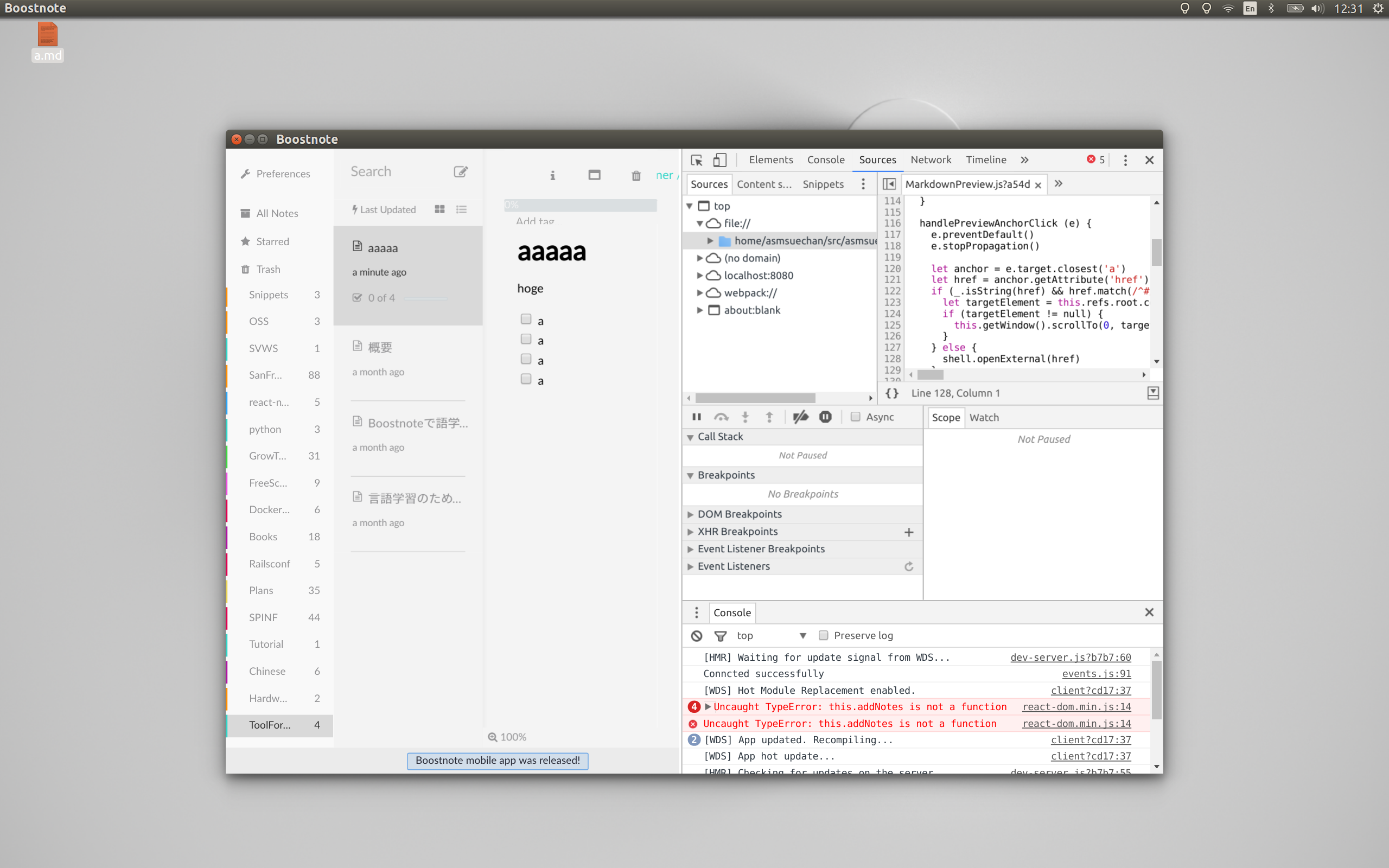Screen dimensions: 1389x868
Task: Expand the localhost:8080 tree node
Action: (x=700, y=276)
